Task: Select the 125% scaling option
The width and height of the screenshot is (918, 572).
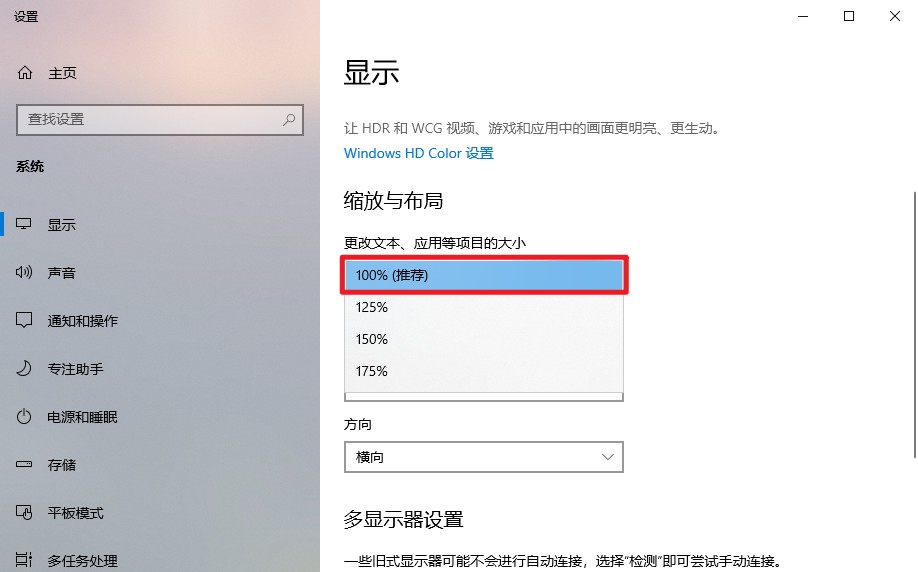Action: click(484, 307)
